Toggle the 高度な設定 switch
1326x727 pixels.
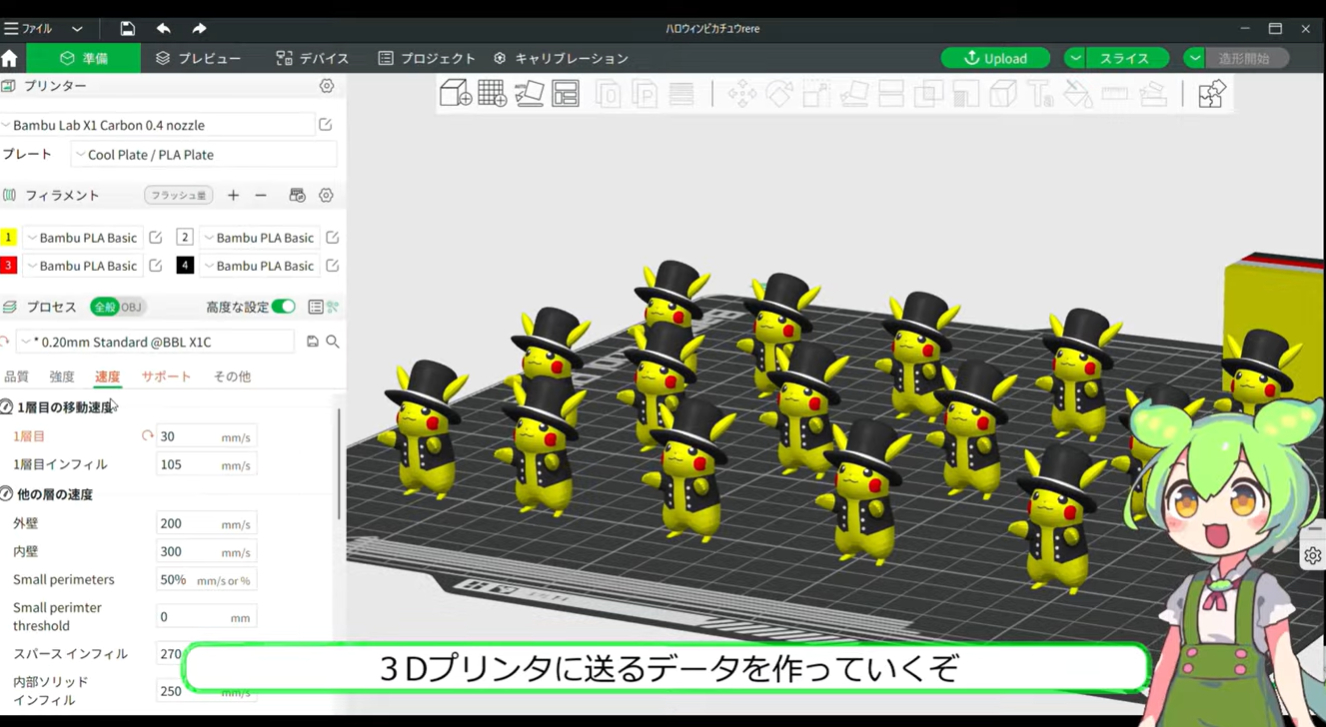283,307
